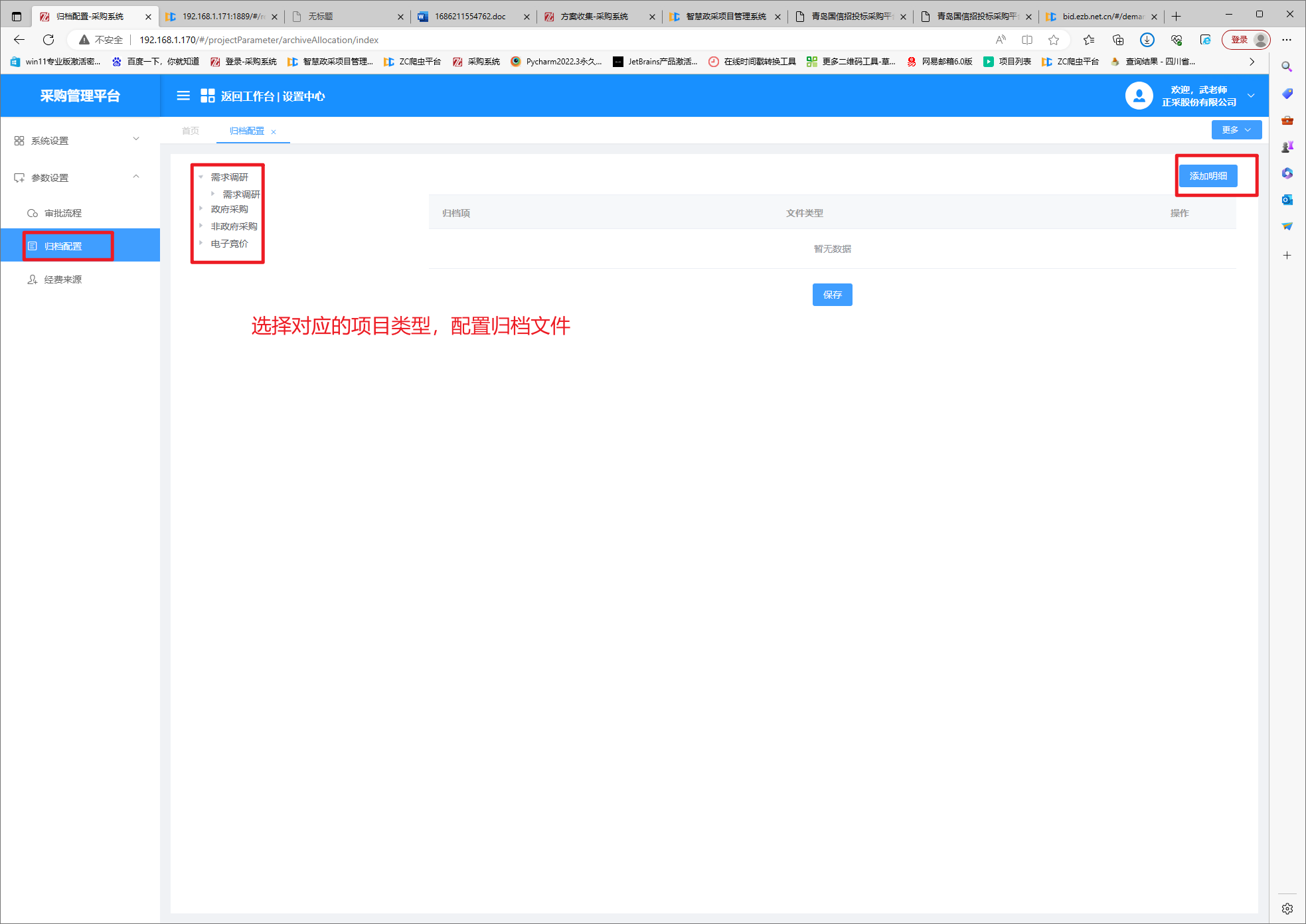Expand the 电子竞价 tree node

(201, 243)
